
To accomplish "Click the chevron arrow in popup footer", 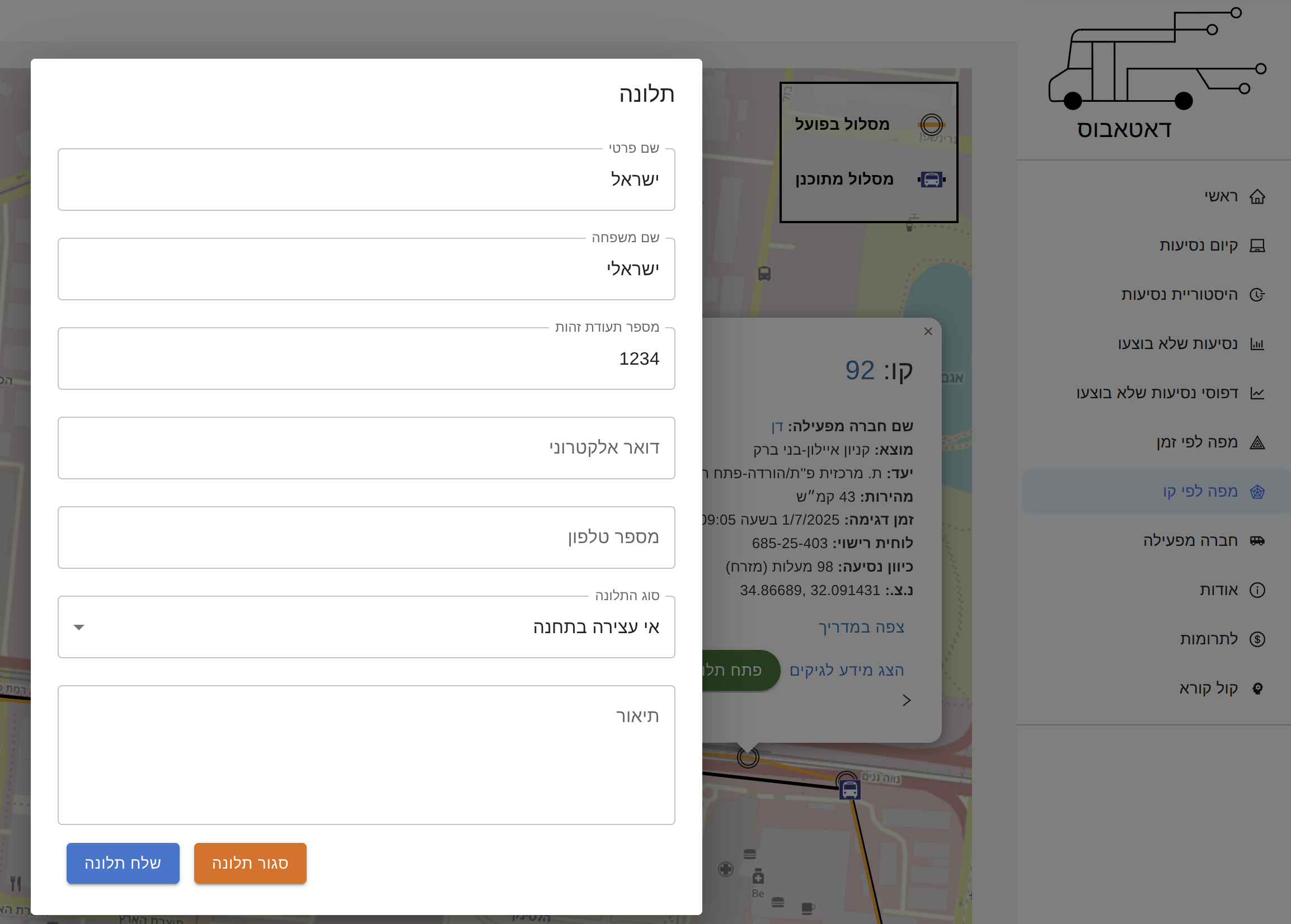I will pyautogui.click(x=906, y=700).
